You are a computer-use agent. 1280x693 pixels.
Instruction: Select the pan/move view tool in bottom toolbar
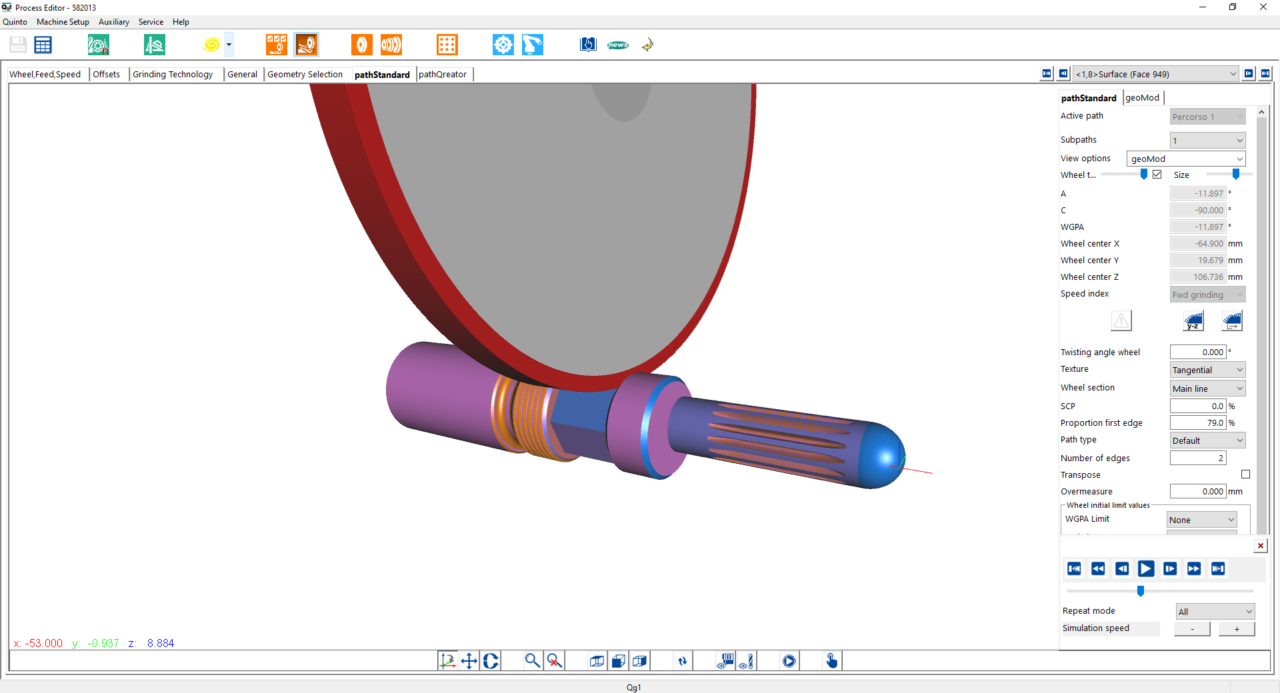coord(469,660)
